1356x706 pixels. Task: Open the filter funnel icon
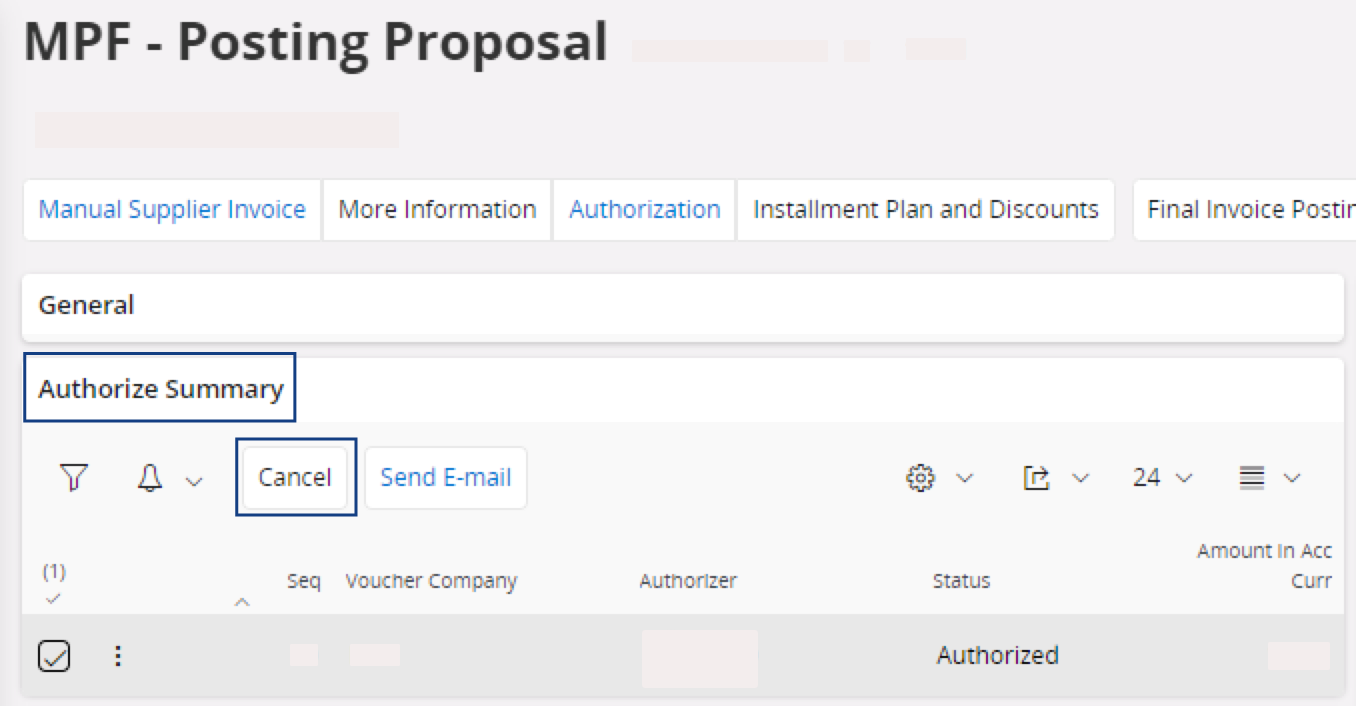tap(74, 478)
